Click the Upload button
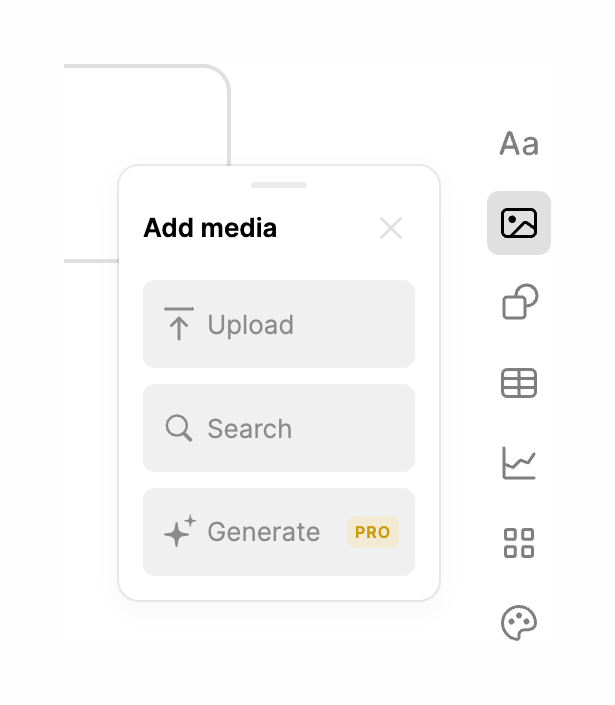Image resolution: width=615 pixels, height=705 pixels. (279, 324)
